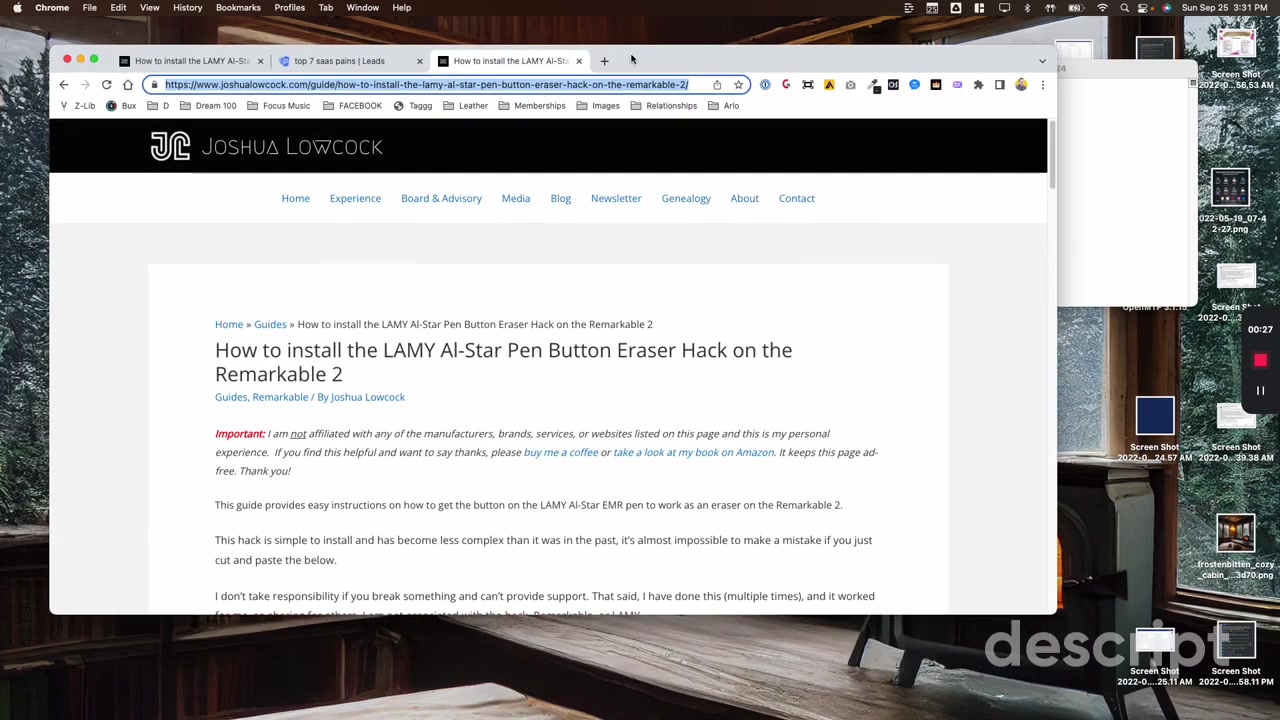Bookmark this page with the star icon
The height and width of the screenshot is (720, 1280).
point(738,85)
